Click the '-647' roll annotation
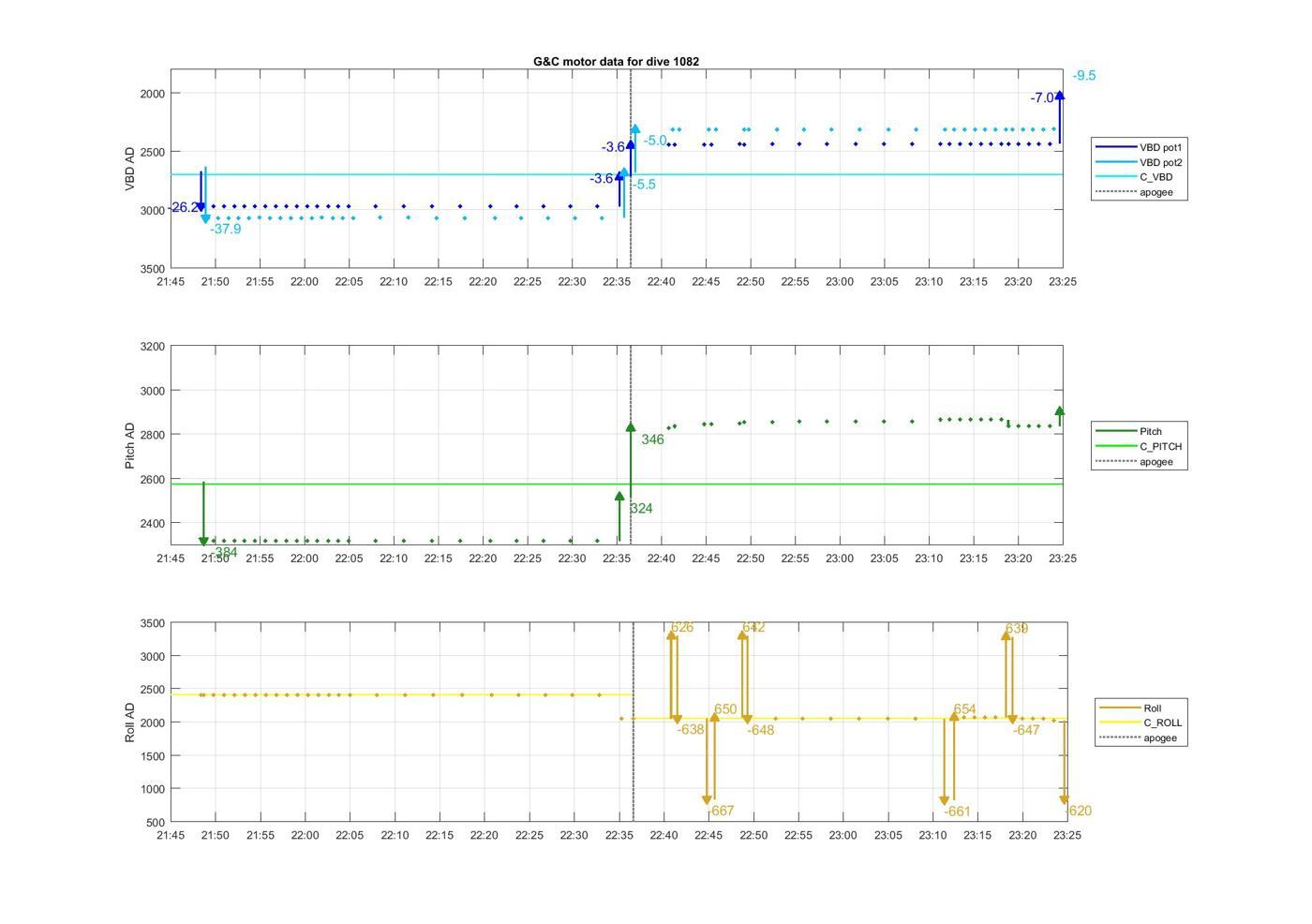The image size is (1312, 924). point(1026,730)
